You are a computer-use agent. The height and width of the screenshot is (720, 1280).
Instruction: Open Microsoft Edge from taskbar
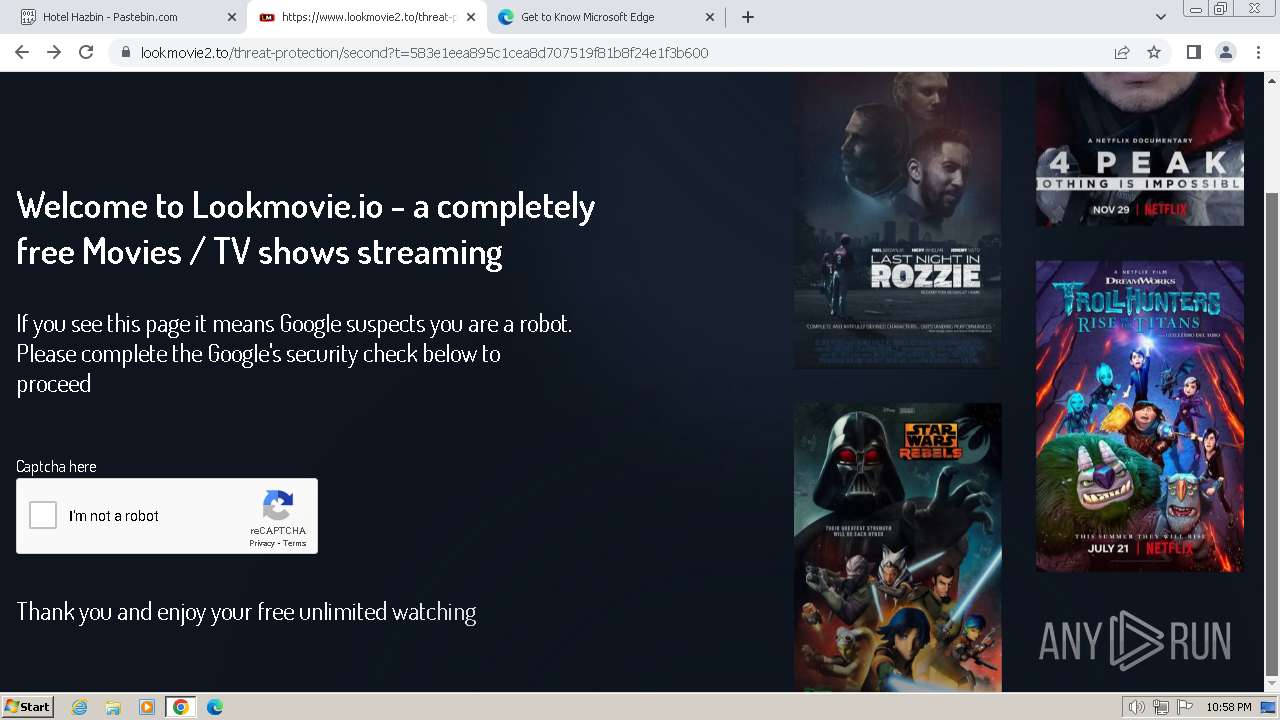click(215, 707)
